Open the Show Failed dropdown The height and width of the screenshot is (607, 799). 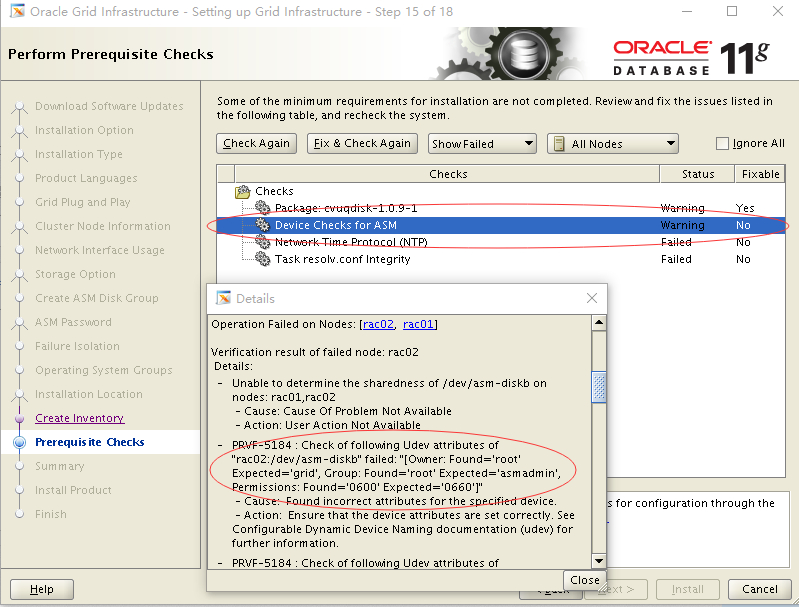click(x=482, y=144)
